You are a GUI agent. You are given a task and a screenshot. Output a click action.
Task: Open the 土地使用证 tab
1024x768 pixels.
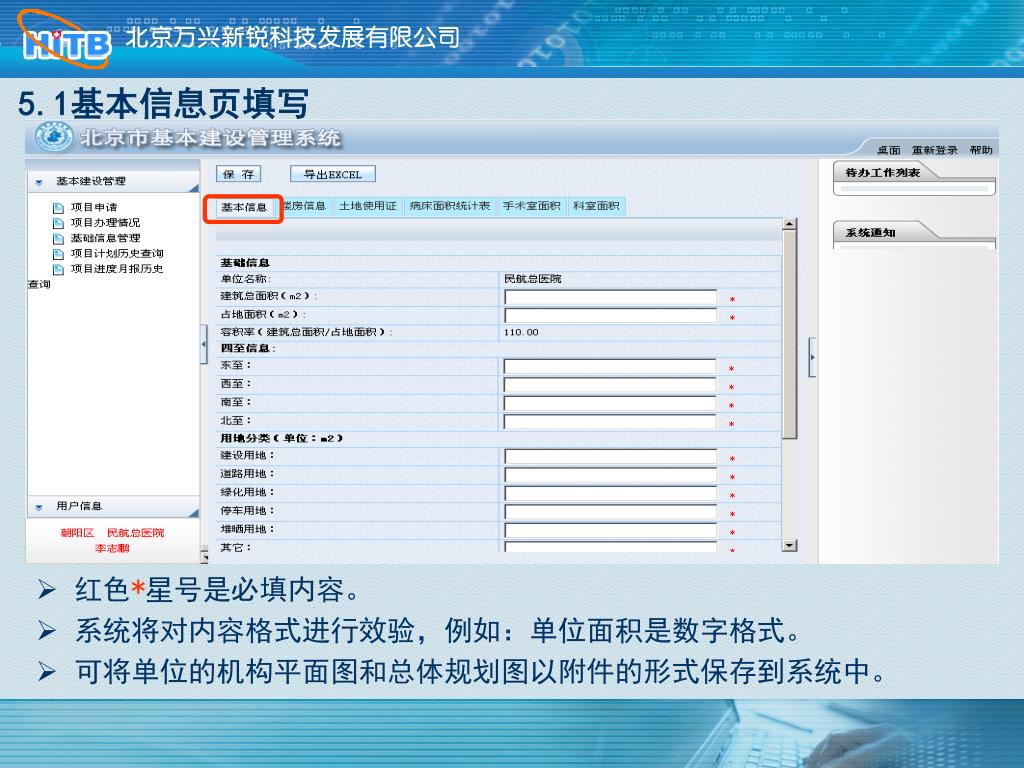tap(368, 206)
